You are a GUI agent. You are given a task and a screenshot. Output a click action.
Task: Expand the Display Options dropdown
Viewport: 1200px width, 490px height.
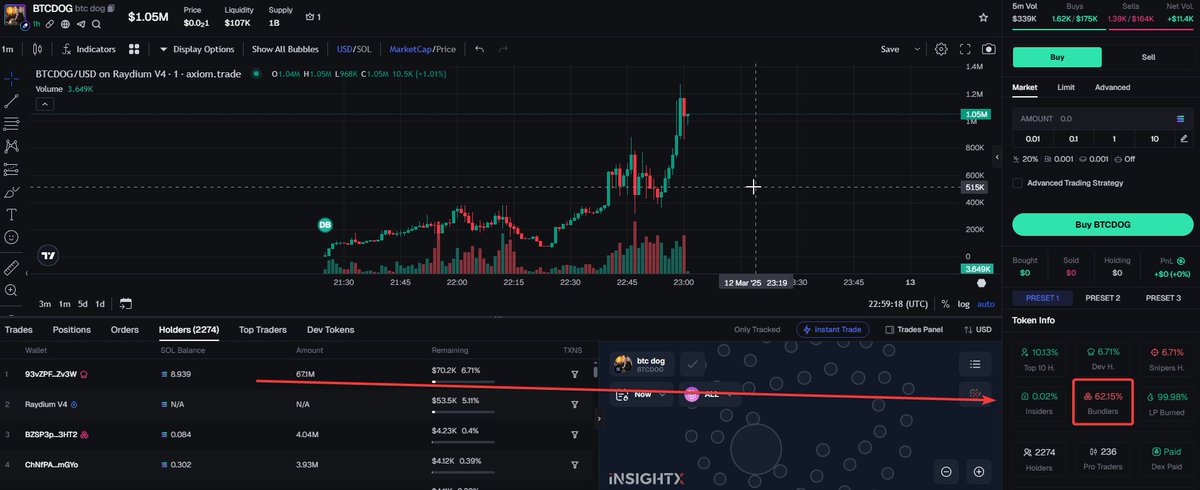(197, 48)
